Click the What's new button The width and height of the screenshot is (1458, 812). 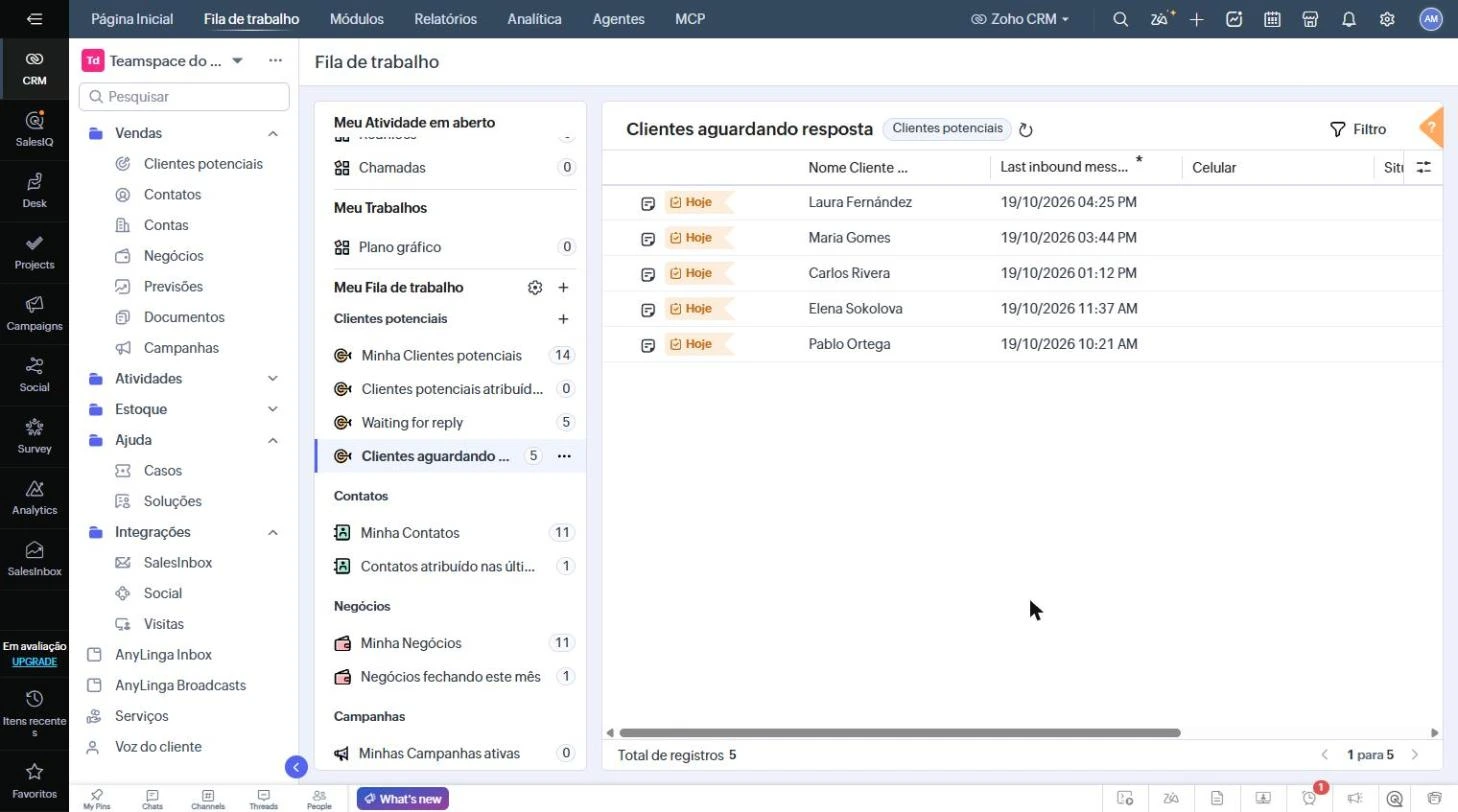403,799
